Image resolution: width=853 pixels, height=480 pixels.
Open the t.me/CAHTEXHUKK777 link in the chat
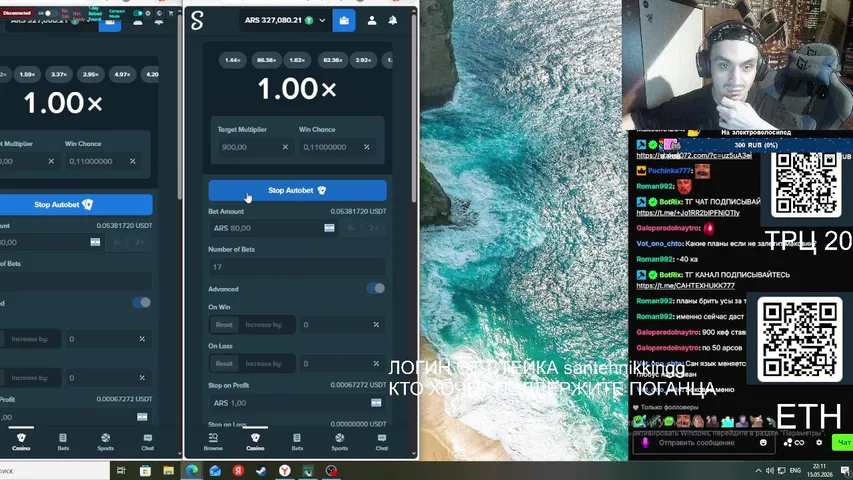point(685,286)
